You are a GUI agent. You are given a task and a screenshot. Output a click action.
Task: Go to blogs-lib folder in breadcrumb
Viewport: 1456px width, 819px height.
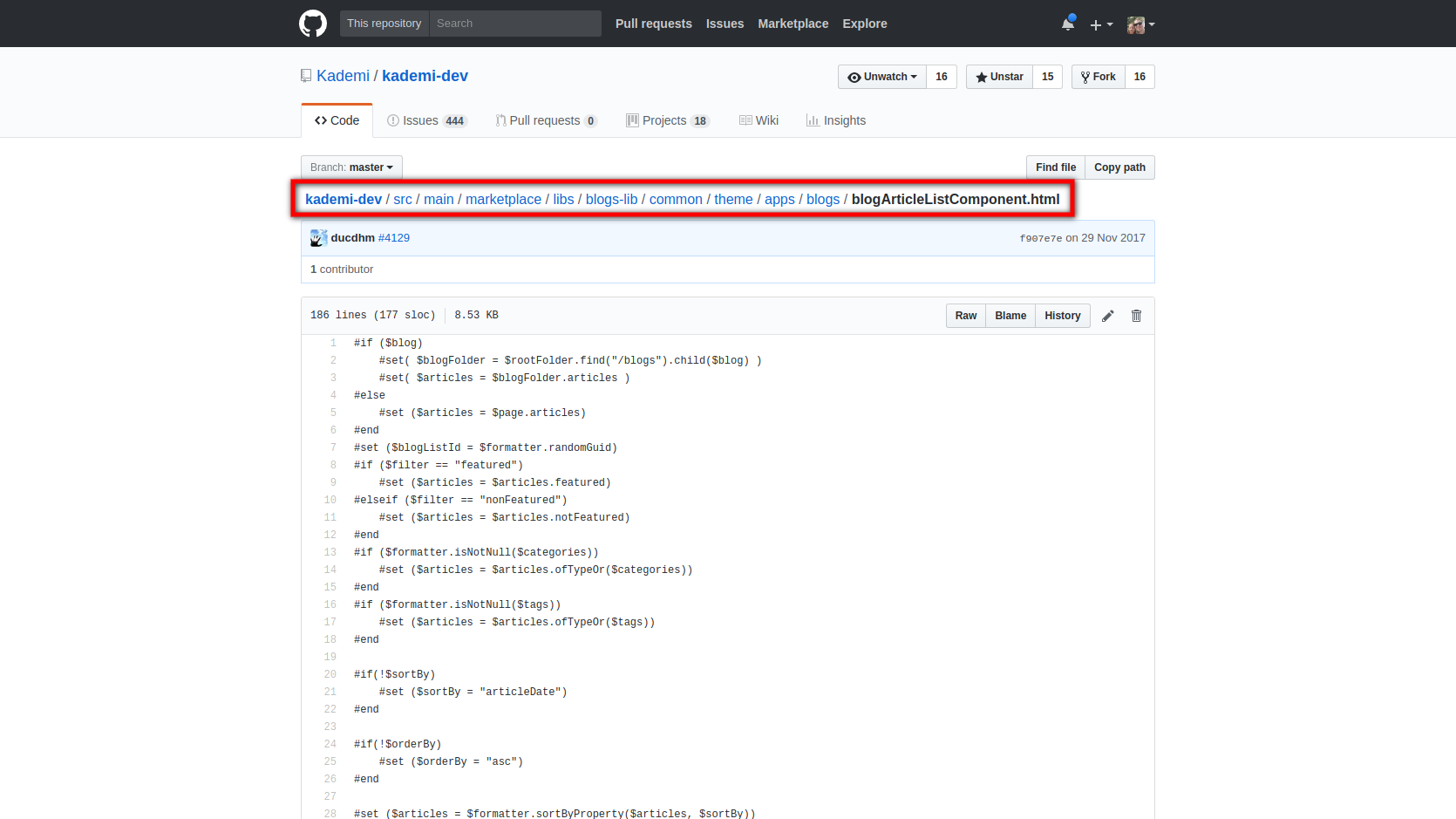point(611,200)
